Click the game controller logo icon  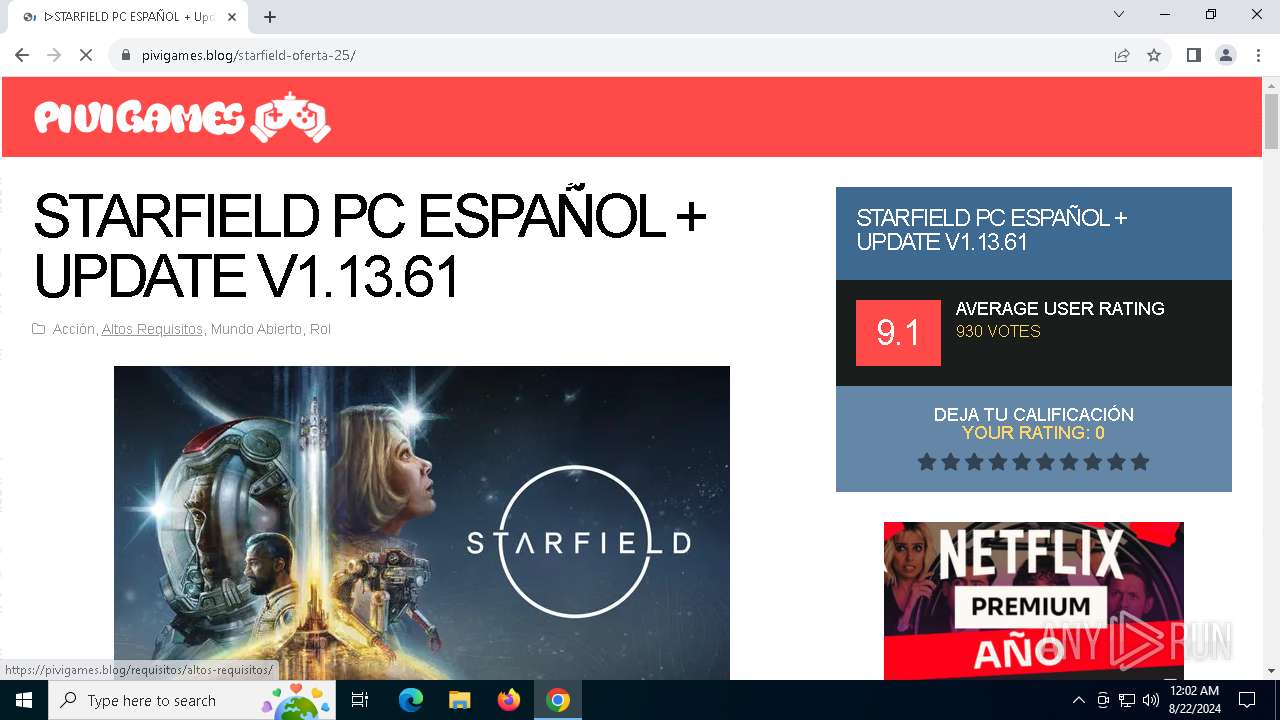click(290, 117)
